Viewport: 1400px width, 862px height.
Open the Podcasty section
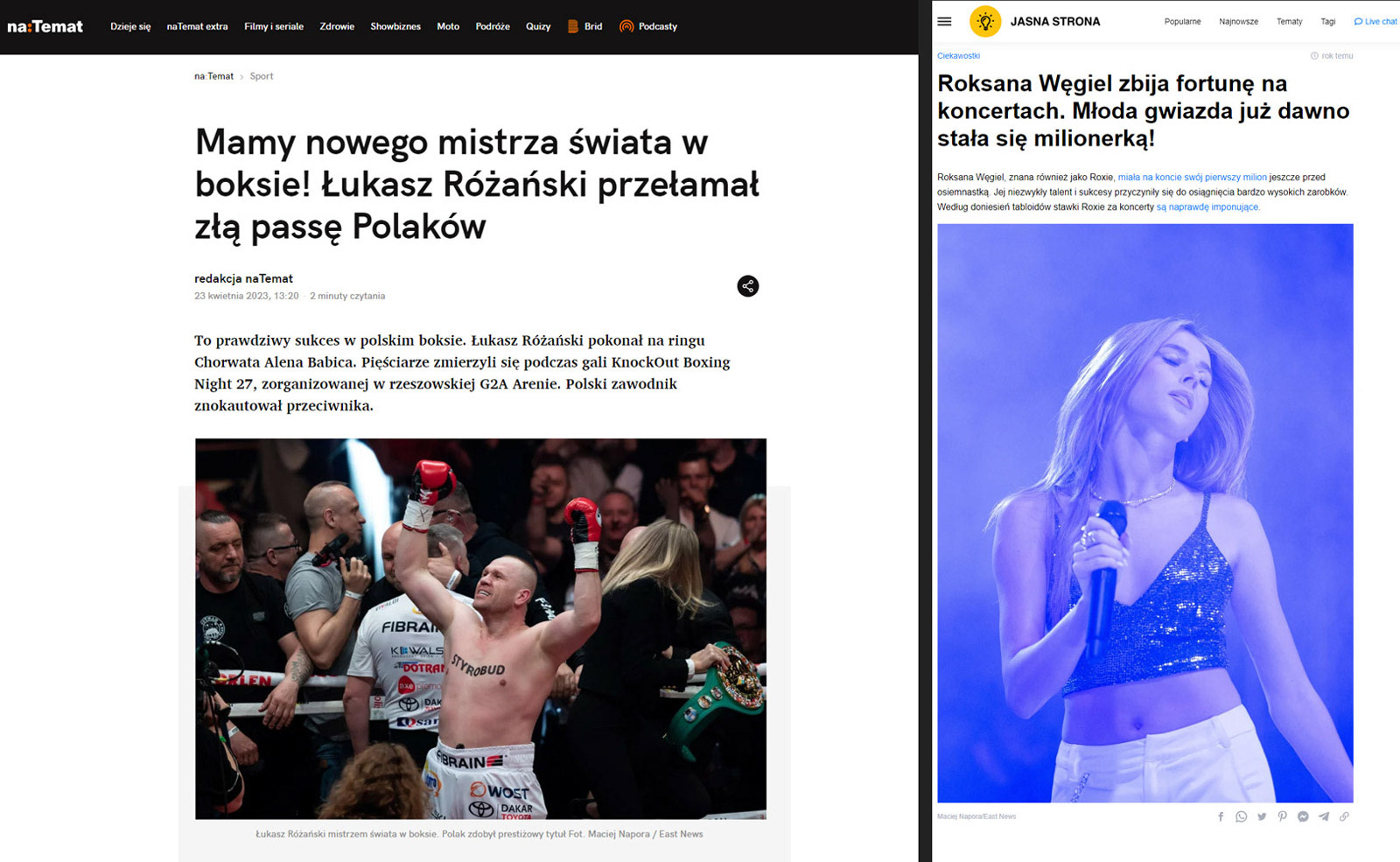[x=648, y=26]
